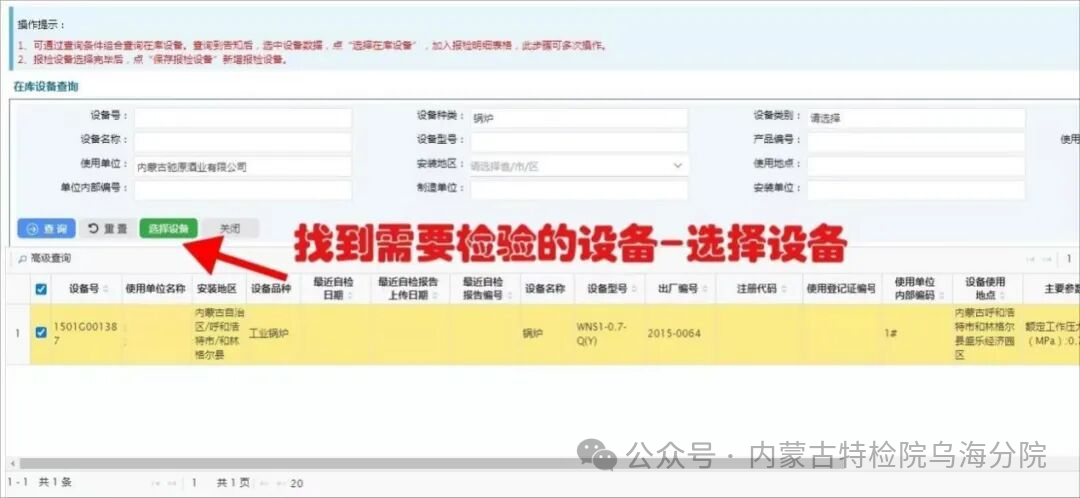Sort by 最近自检报告编号 column header
Screen dimensions: 1080x498
click(485, 289)
